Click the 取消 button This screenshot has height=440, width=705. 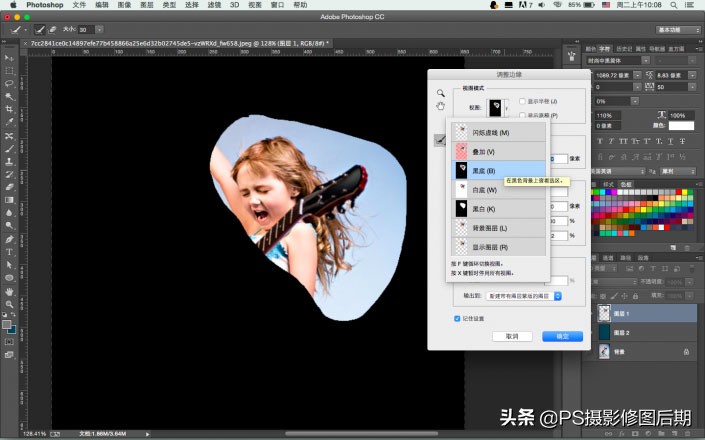pyautogui.click(x=511, y=337)
